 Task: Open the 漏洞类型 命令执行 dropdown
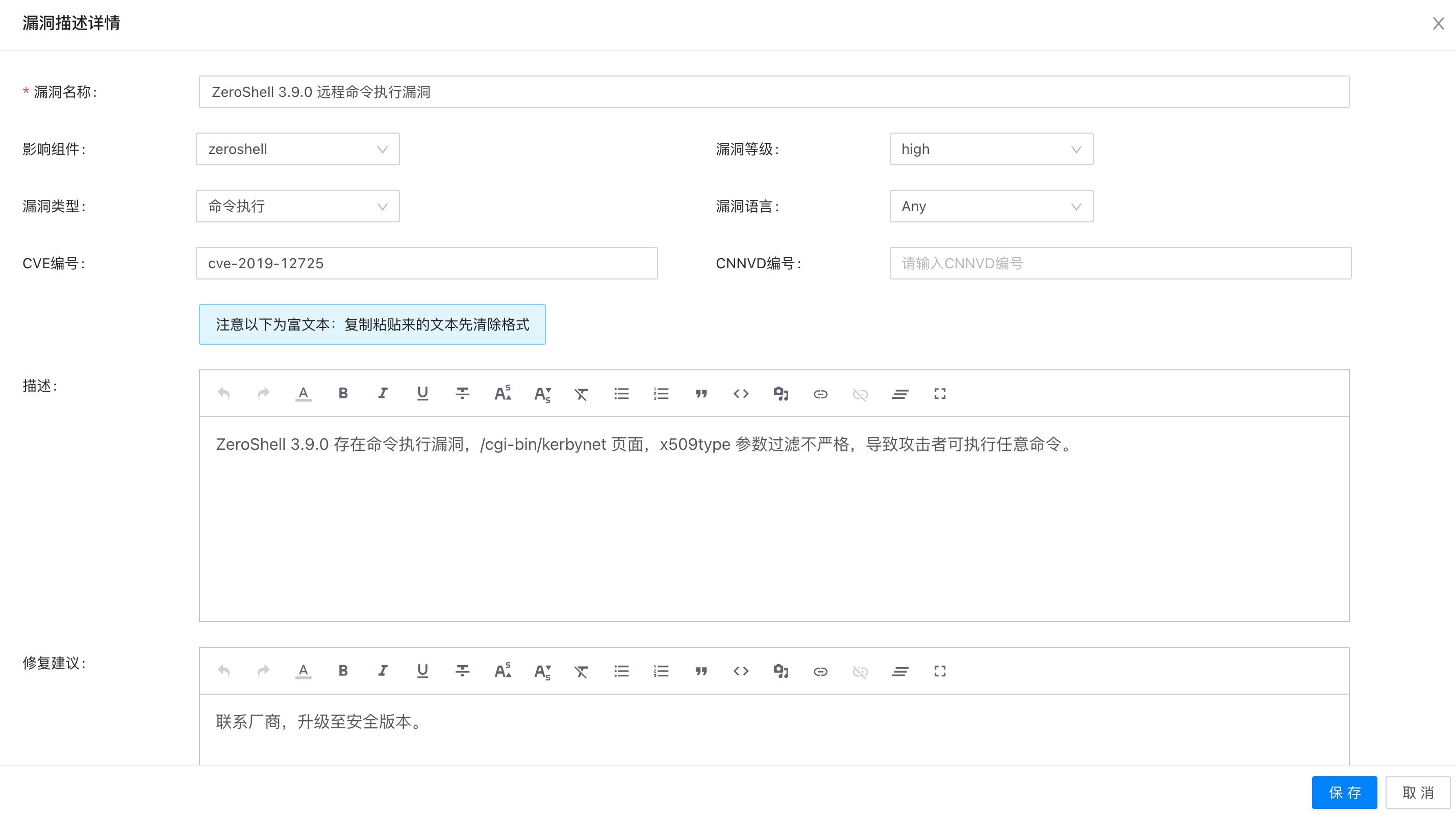298,206
